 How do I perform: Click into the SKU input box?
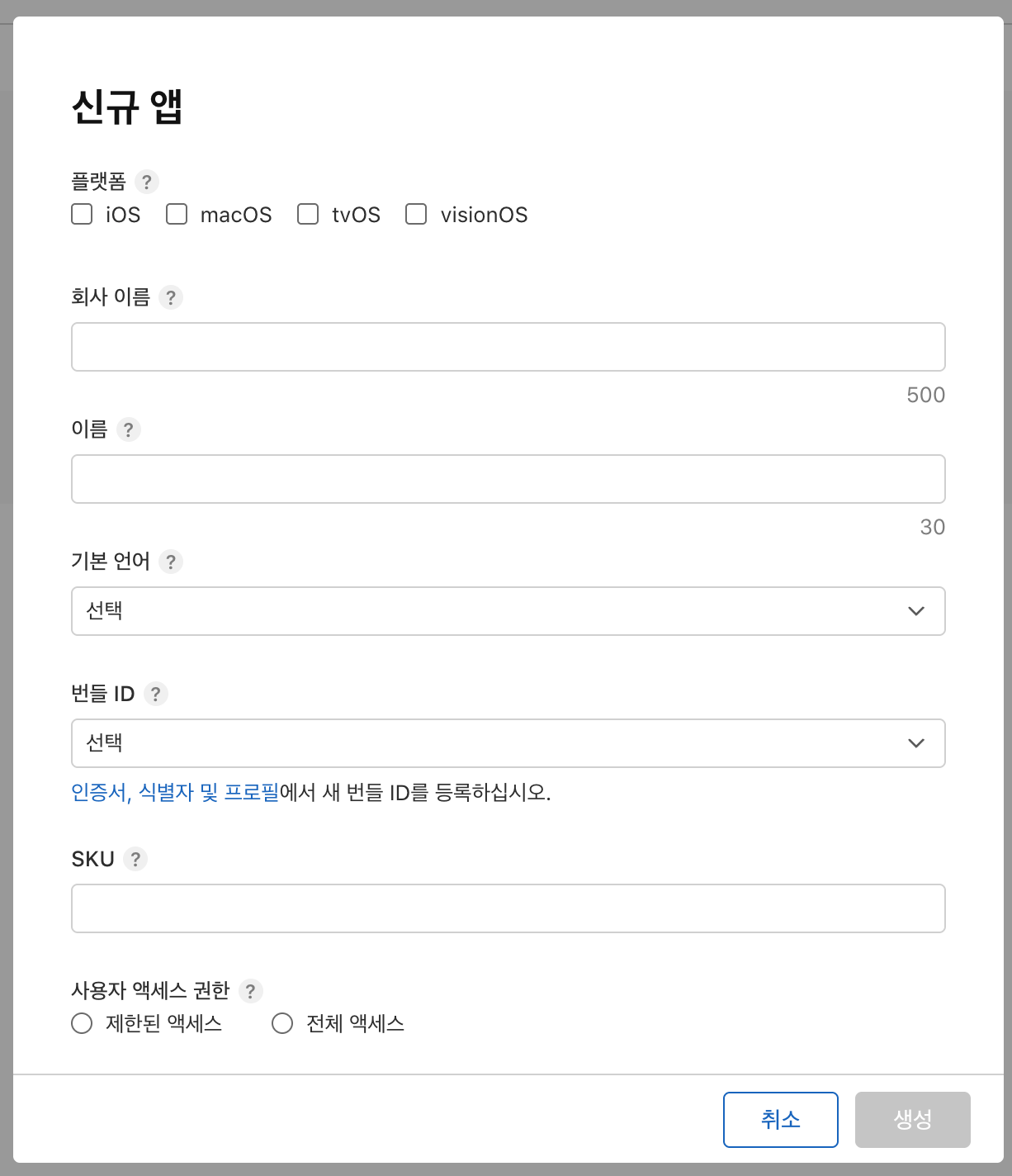[508, 908]
